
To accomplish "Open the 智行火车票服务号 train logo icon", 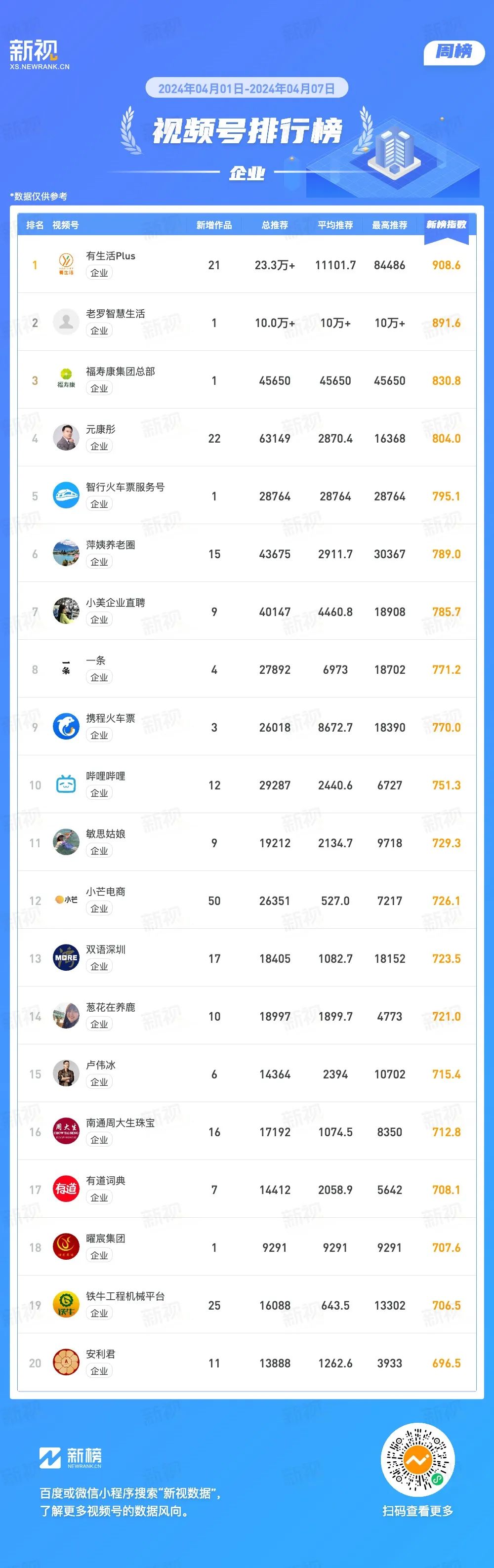I will pos(66,495).
